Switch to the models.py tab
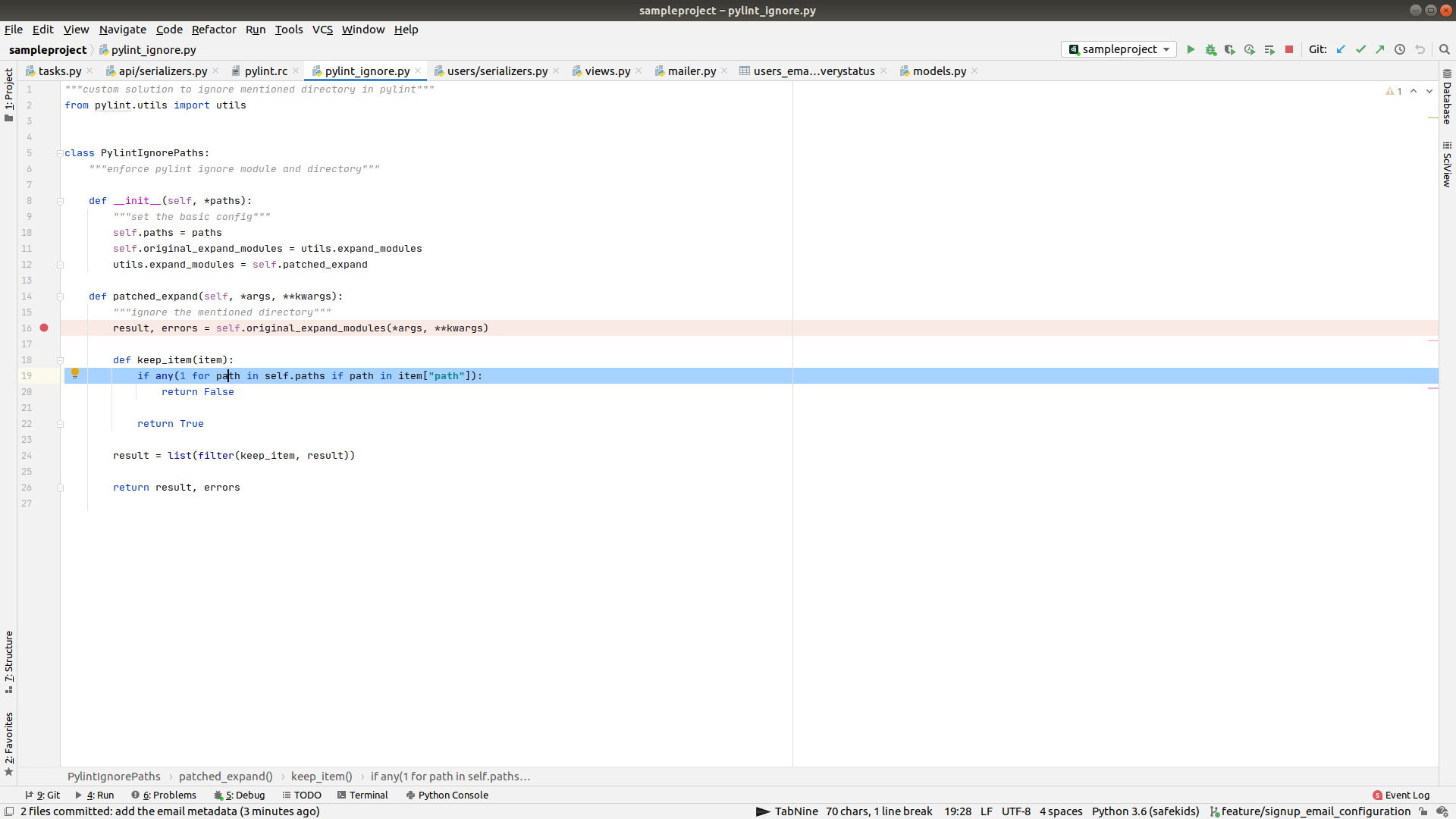The height and width of the screenshot is (819, 1456). pos(939,71)
